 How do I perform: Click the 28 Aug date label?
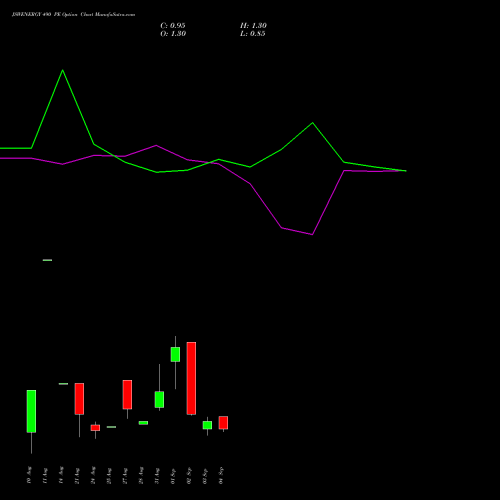141,475
